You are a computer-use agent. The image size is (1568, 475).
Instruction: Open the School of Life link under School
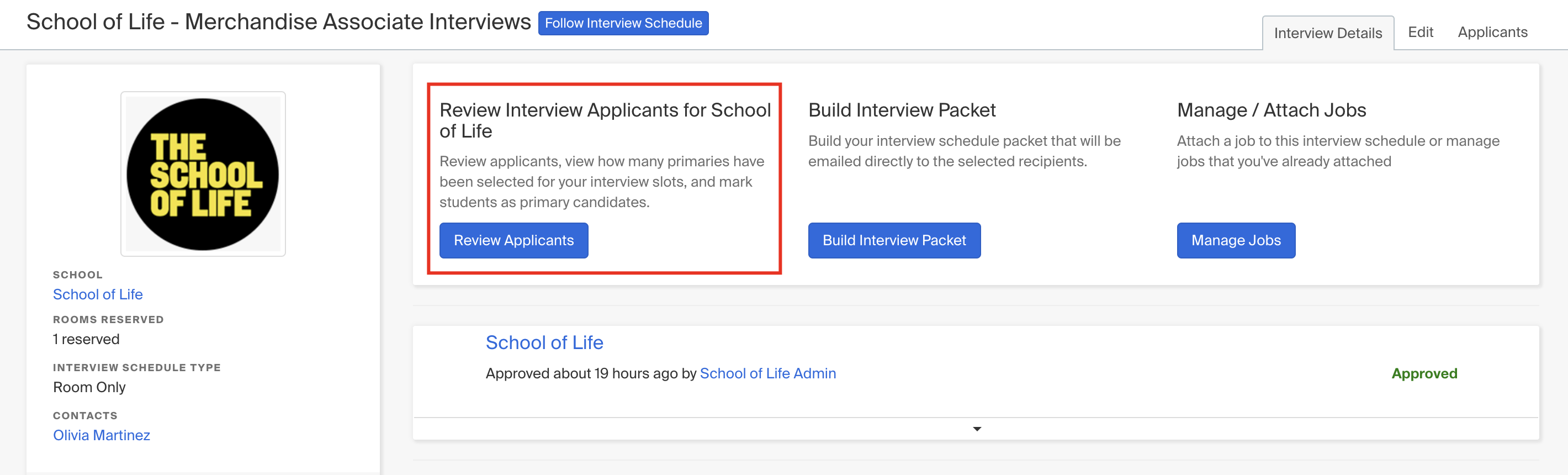click(x=98, y=294)
